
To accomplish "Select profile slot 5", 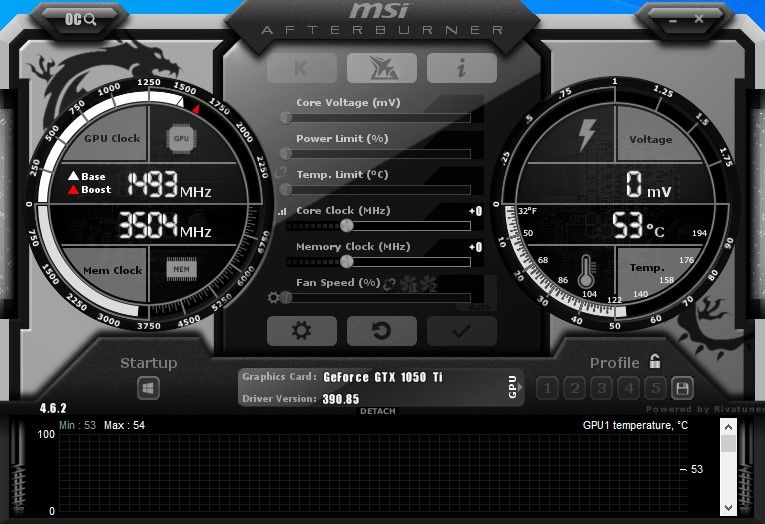I will pyautogui.click(x=655, y=388).
